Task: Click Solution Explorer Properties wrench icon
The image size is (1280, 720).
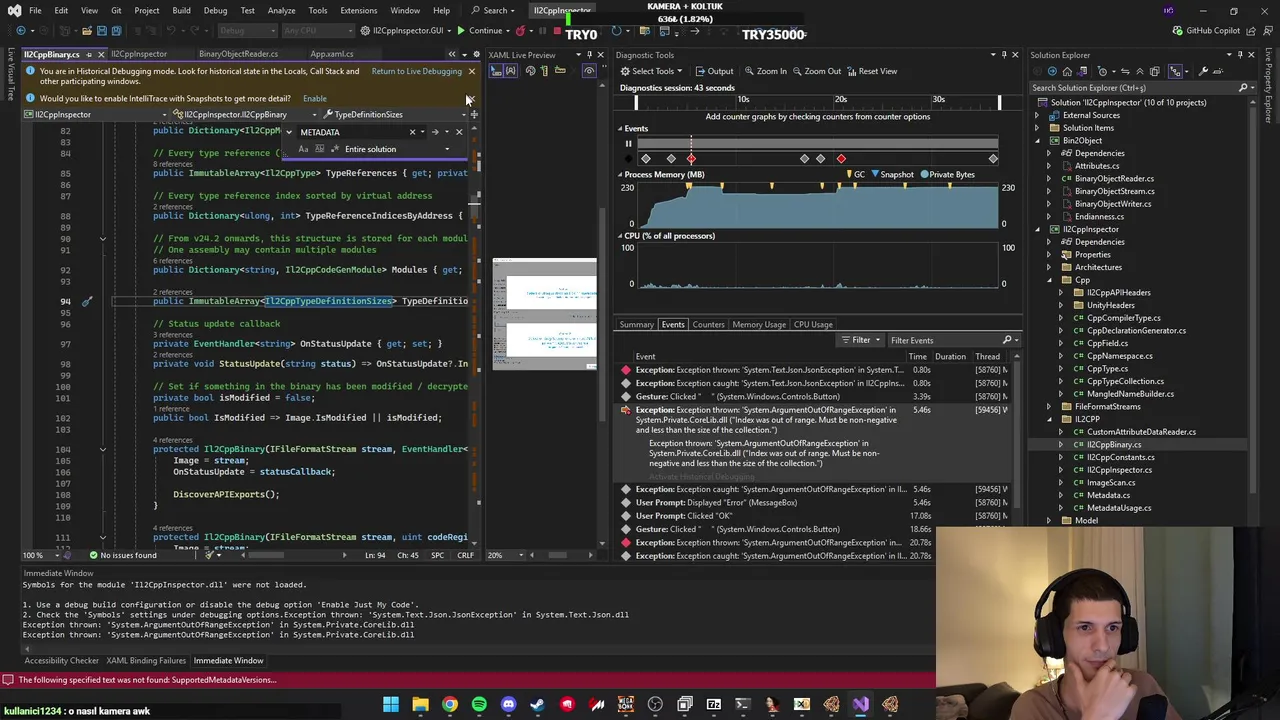Action: point(1203,71)
